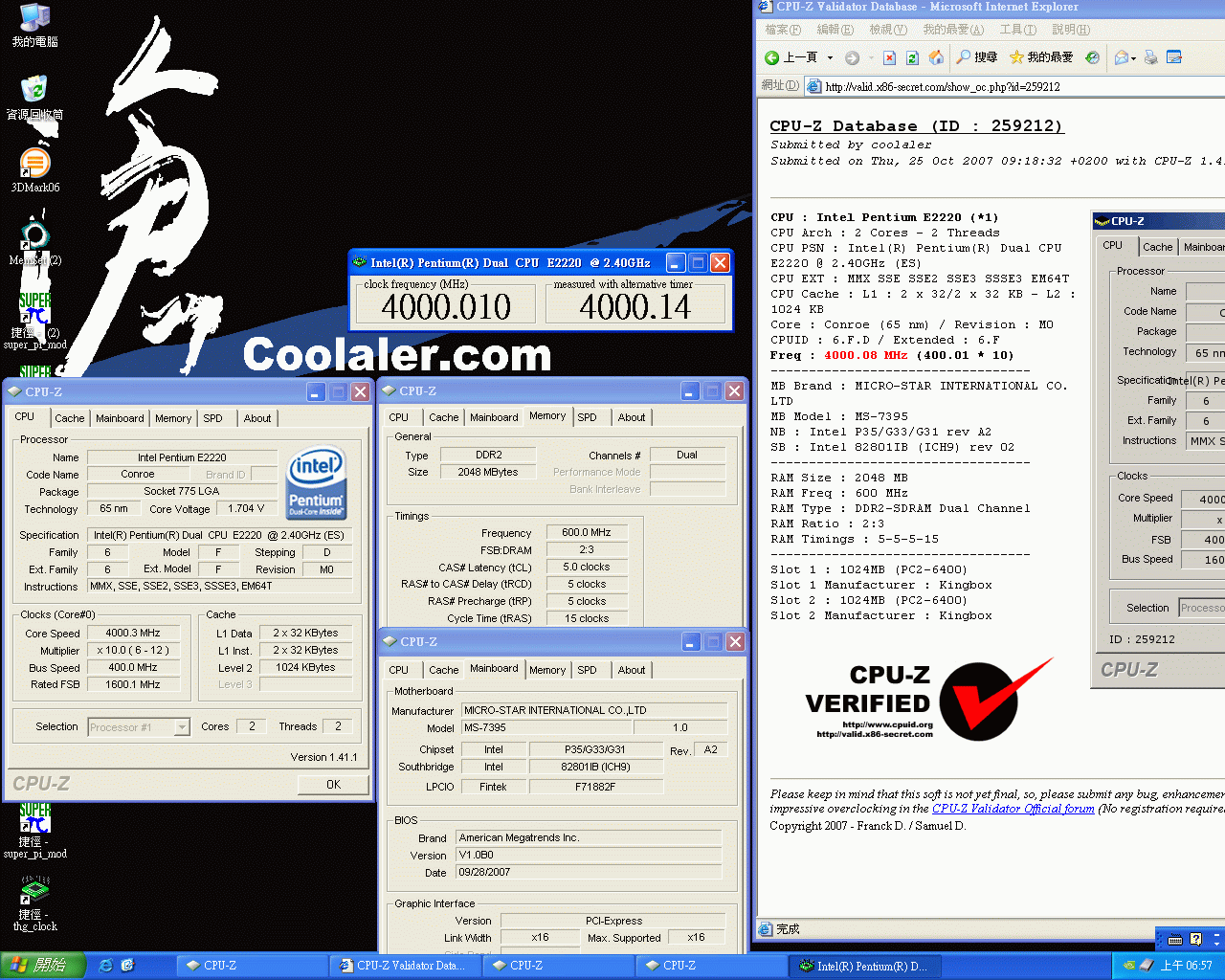Click the 4000.010 clock frequency value
The image size is (1225, 980).
tap(446, 306)
